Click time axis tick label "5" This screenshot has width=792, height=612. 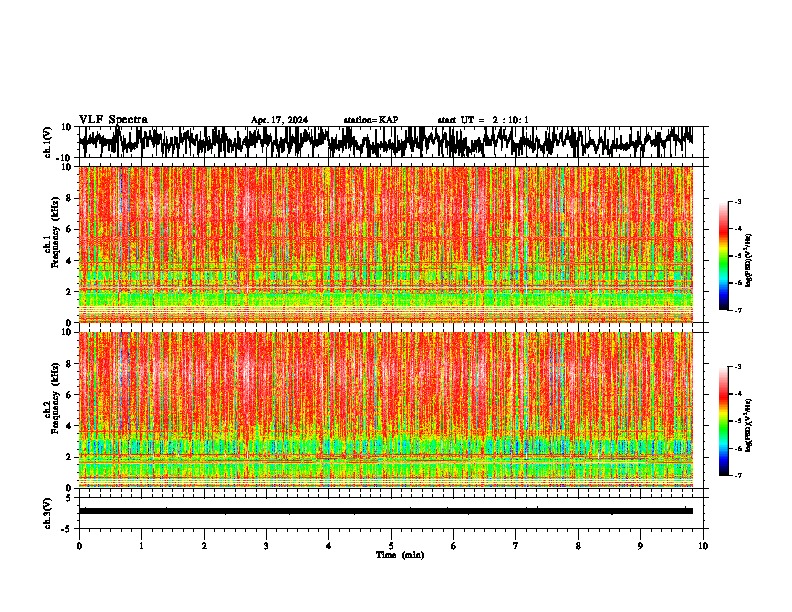[391, 546]
